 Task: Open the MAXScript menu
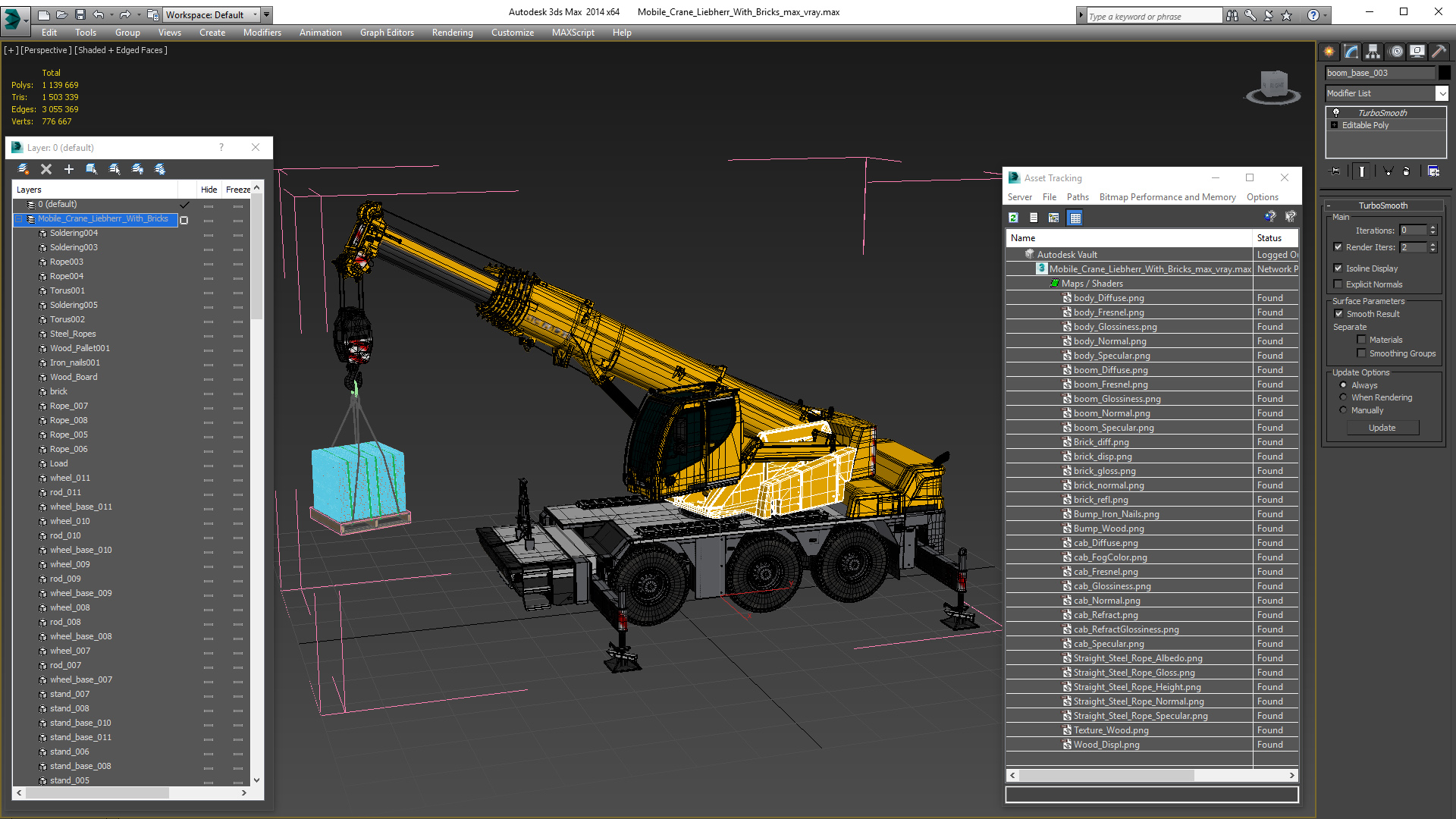click(573, 33)
